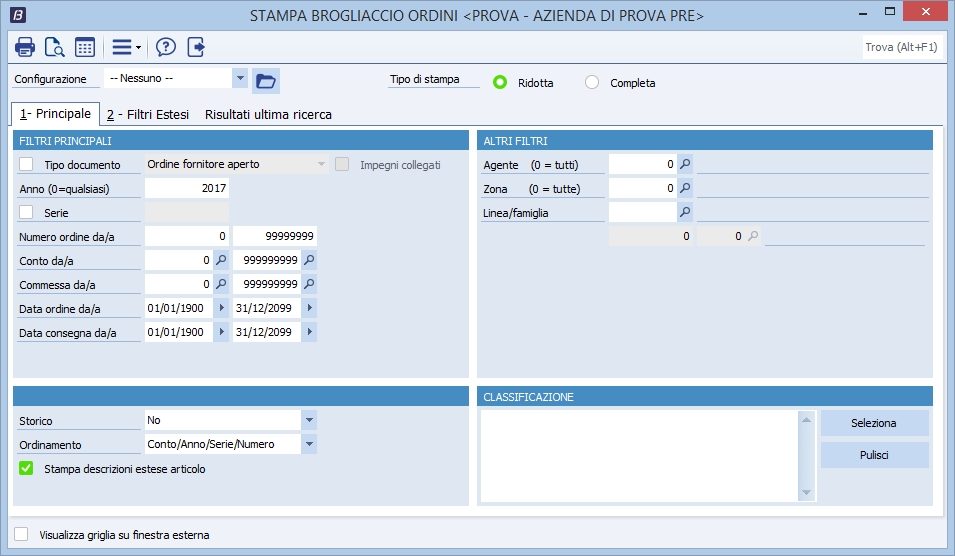This screenshot has width=955, height=556.
Task: Click the help question mark icon
Action: coord(166,47)
